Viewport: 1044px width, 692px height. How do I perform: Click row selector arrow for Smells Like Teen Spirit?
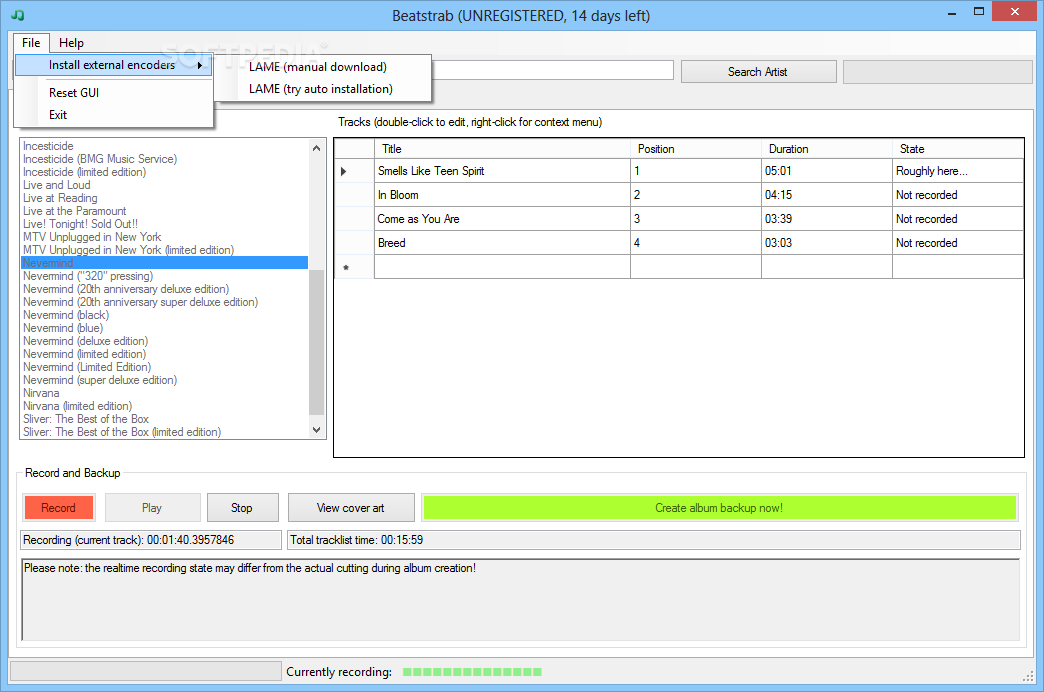pyautogui.click(x=354, y=171)
